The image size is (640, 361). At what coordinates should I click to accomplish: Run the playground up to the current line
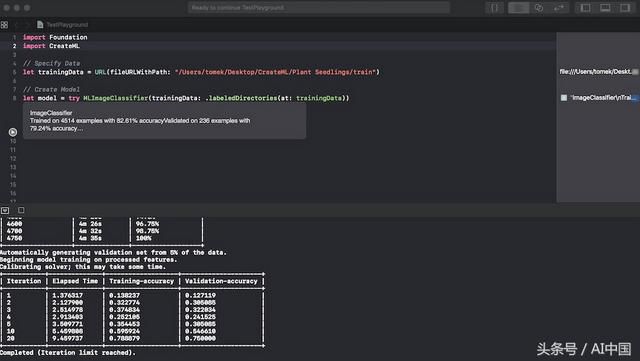point(13,132)
